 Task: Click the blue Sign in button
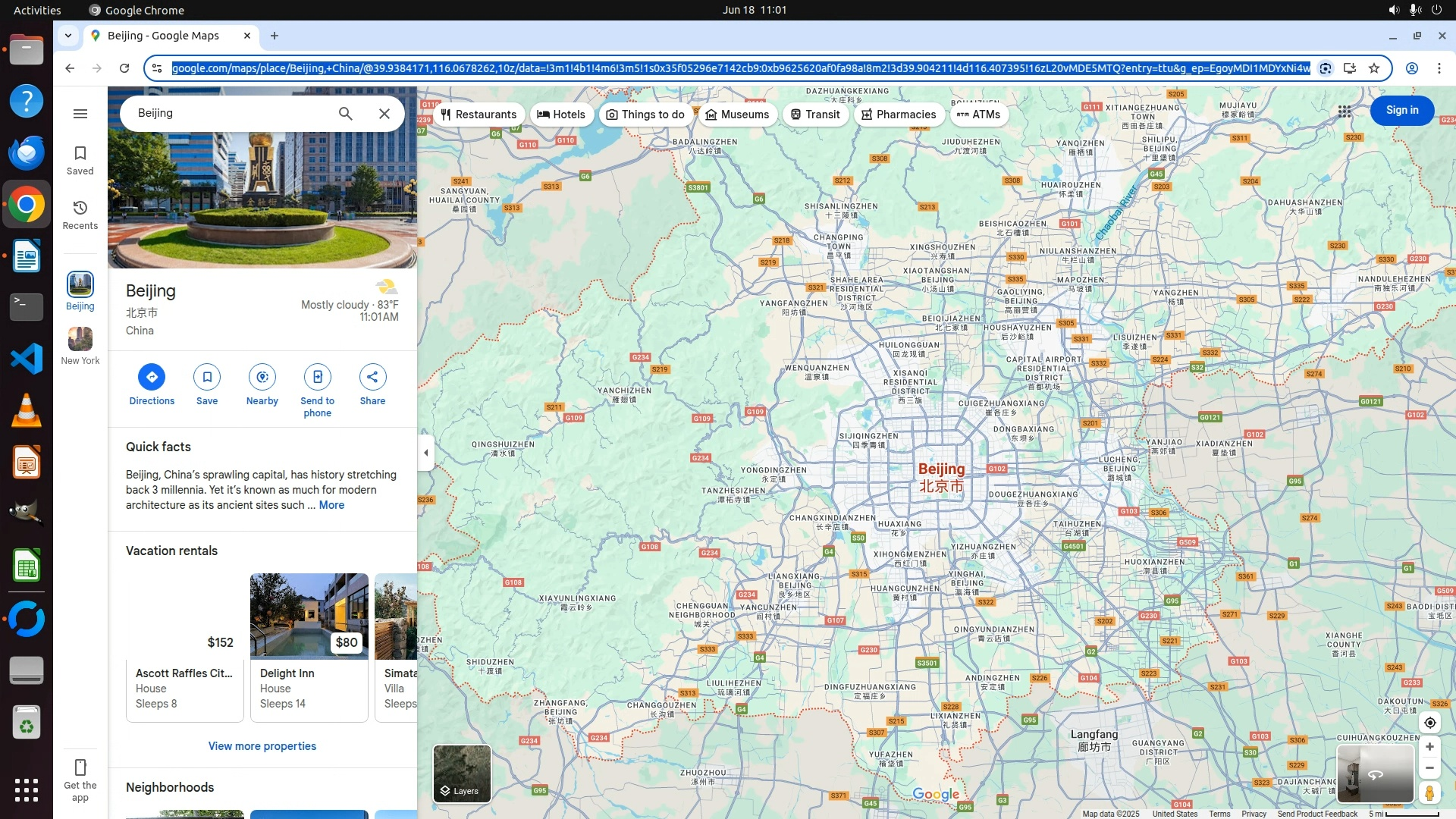click(x=1401, y=111)
